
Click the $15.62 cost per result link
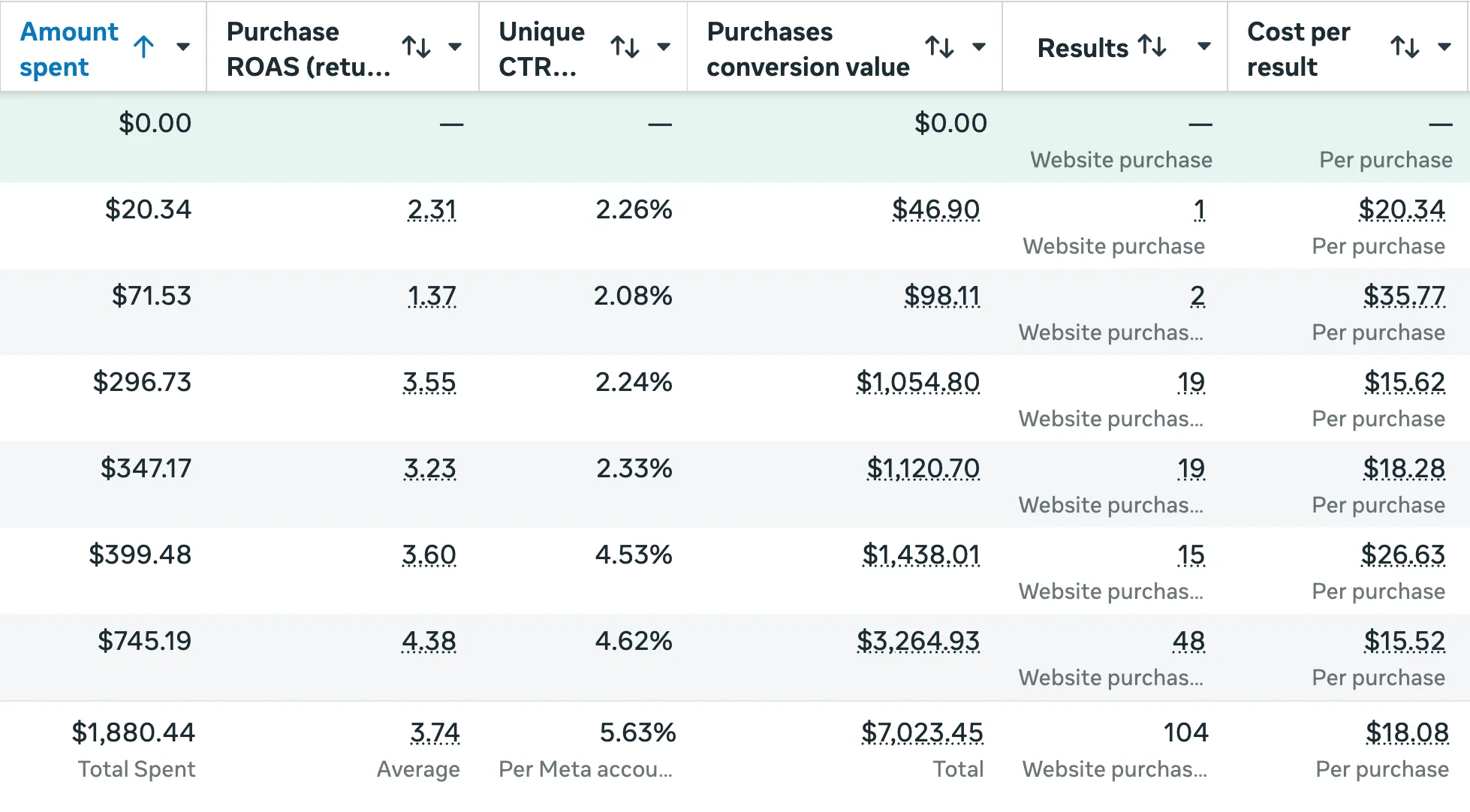tap(1405, 382)
